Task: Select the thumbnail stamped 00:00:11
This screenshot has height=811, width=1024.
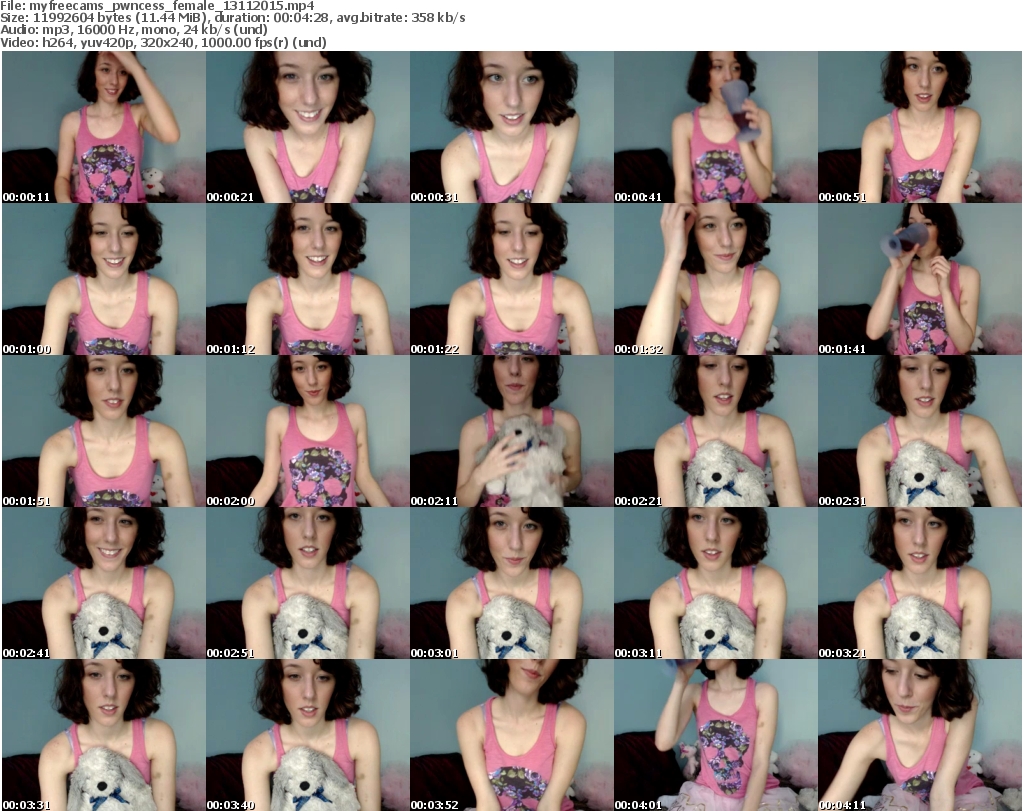Action: (104, 127)
